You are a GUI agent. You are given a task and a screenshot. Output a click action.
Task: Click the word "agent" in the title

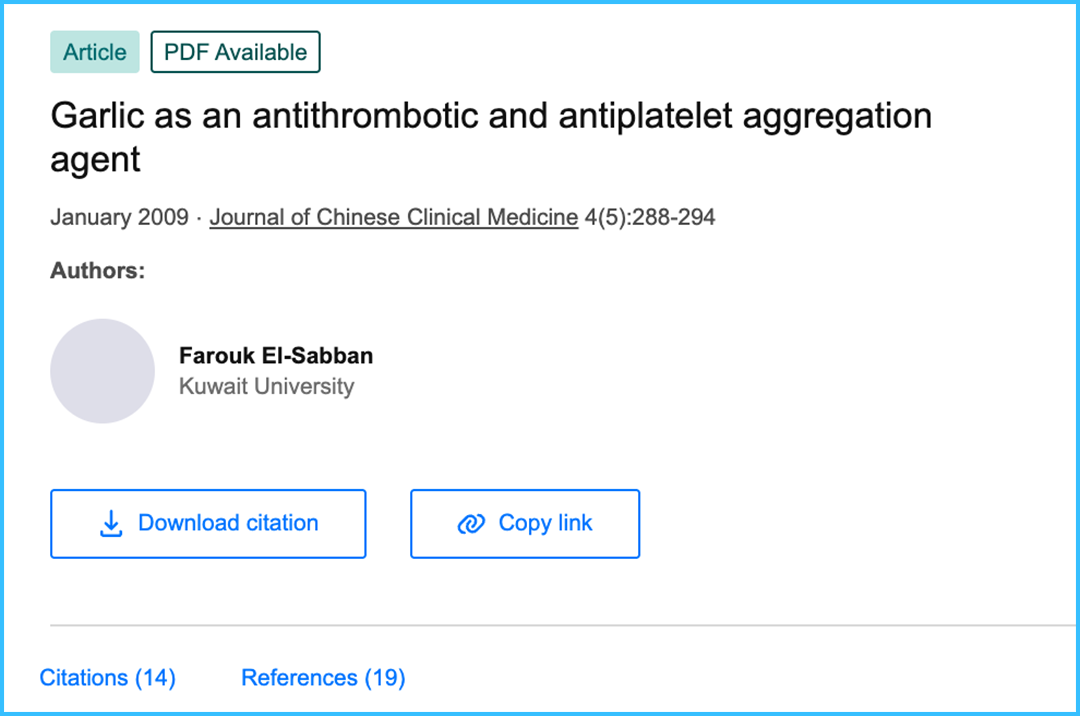(x=95, y=160)
